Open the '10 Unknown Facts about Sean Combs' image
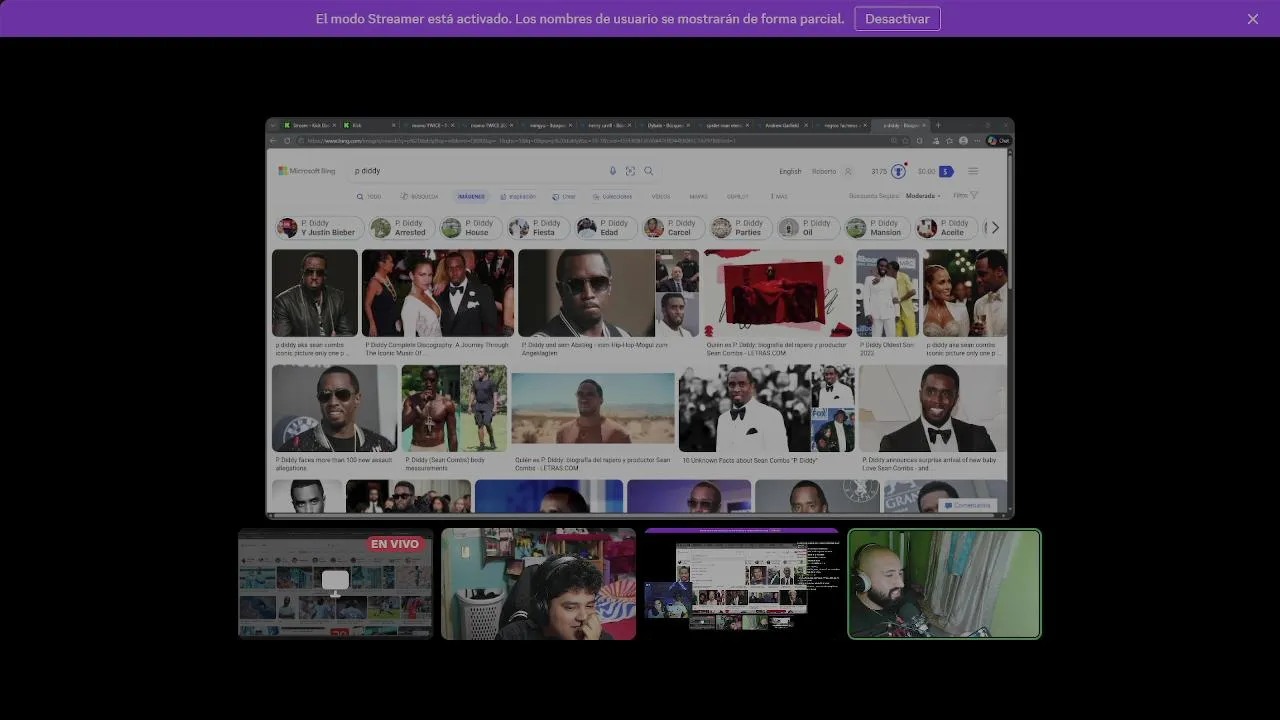The width and height of the screenshot is (1280, 720). [766, 408]
